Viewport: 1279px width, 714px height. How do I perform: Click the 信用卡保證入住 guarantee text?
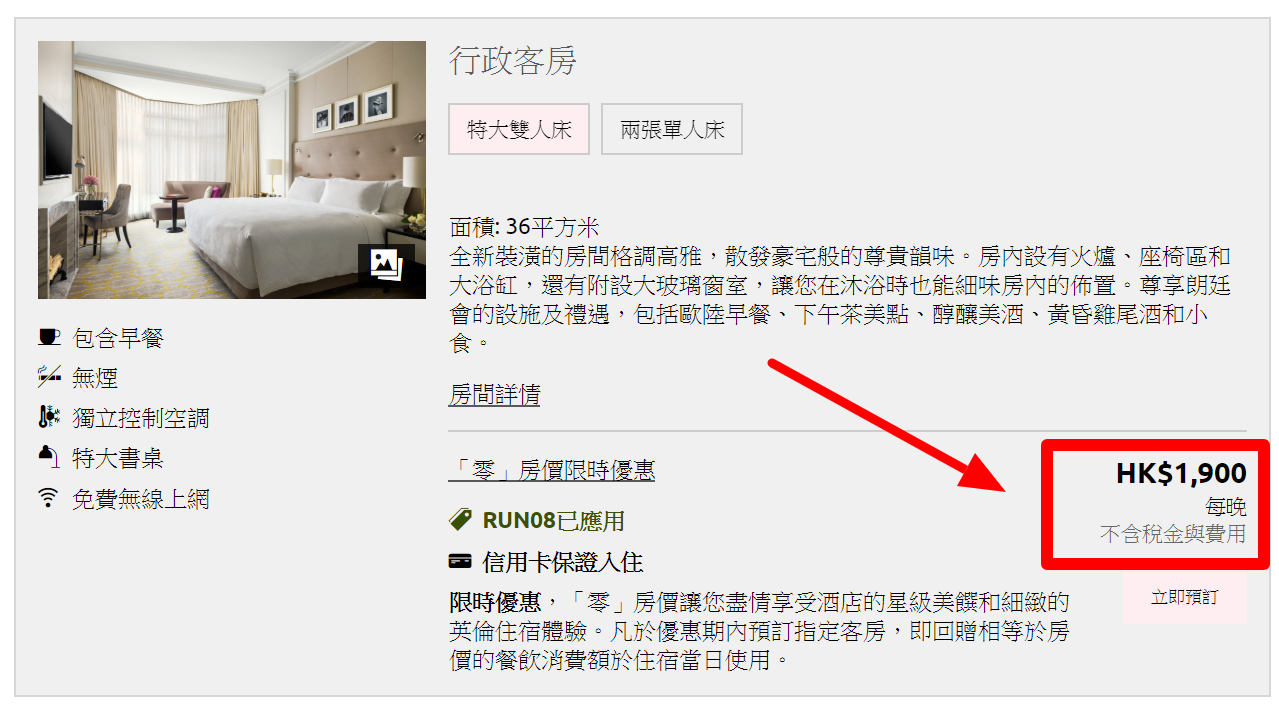pyautogui.click(x=562, y=562)
